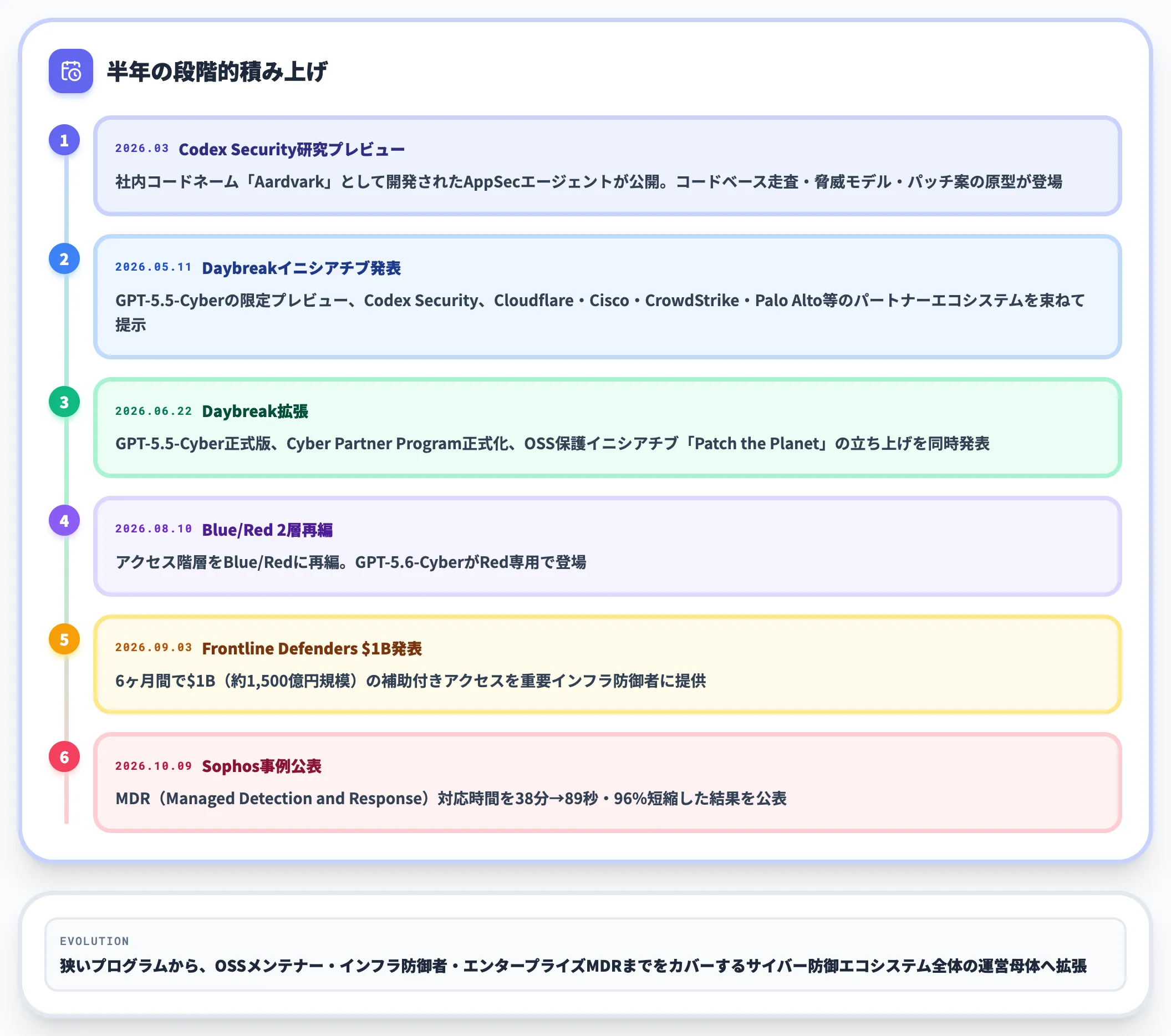
Task: Select timeline step marker 2
Action: pyautogui.click(x=64, y=259)
